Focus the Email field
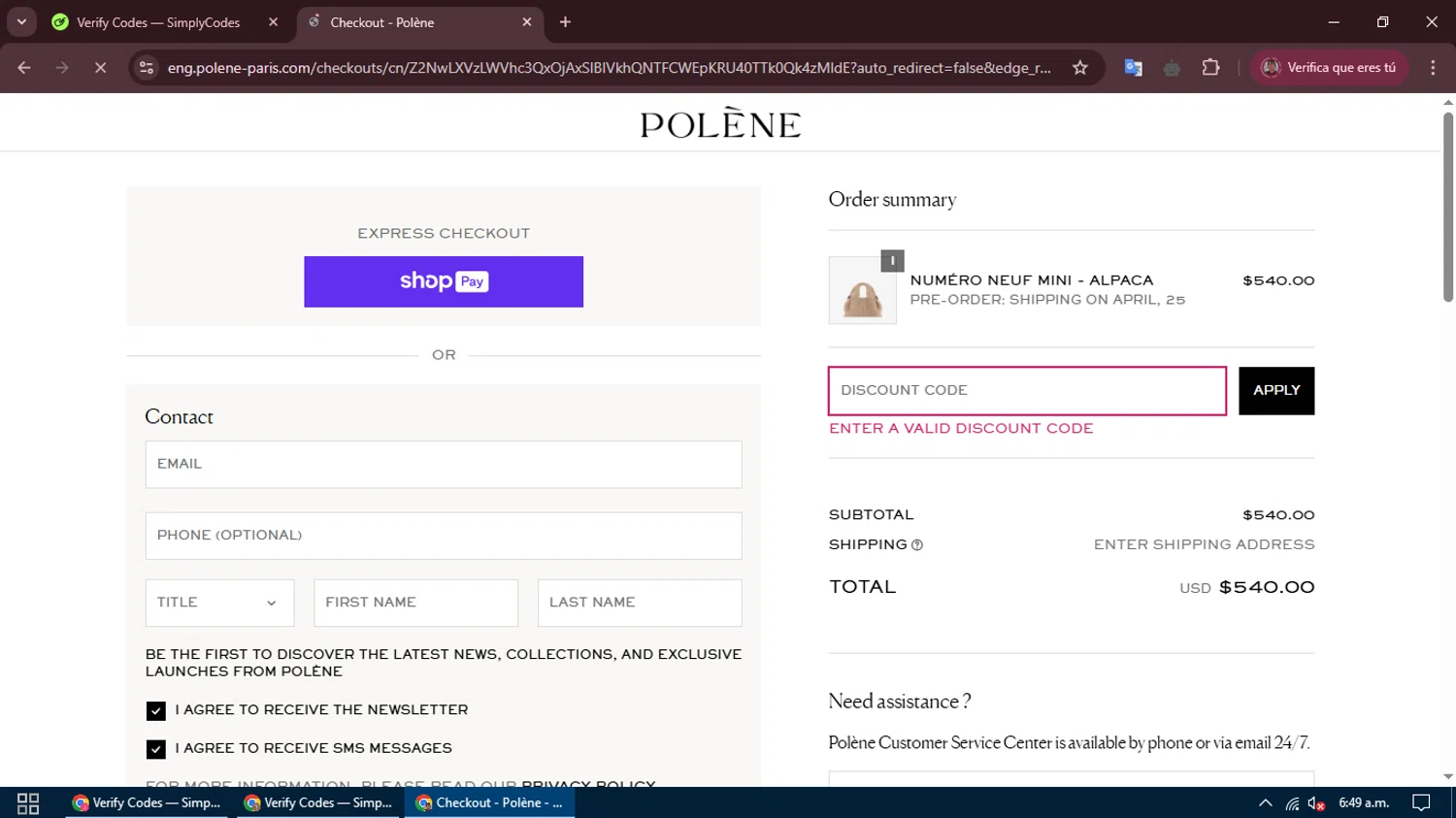Viewport: 1456px width, 818px height. point(444,465)
